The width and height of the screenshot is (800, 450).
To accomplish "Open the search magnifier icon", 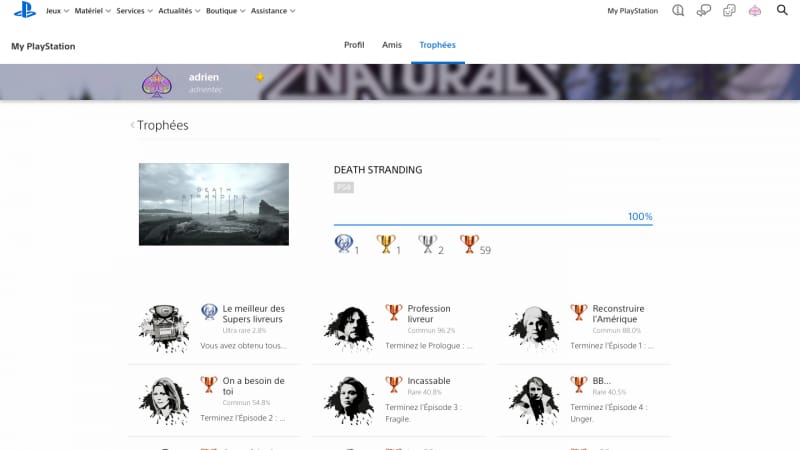I will coord(782,10).
